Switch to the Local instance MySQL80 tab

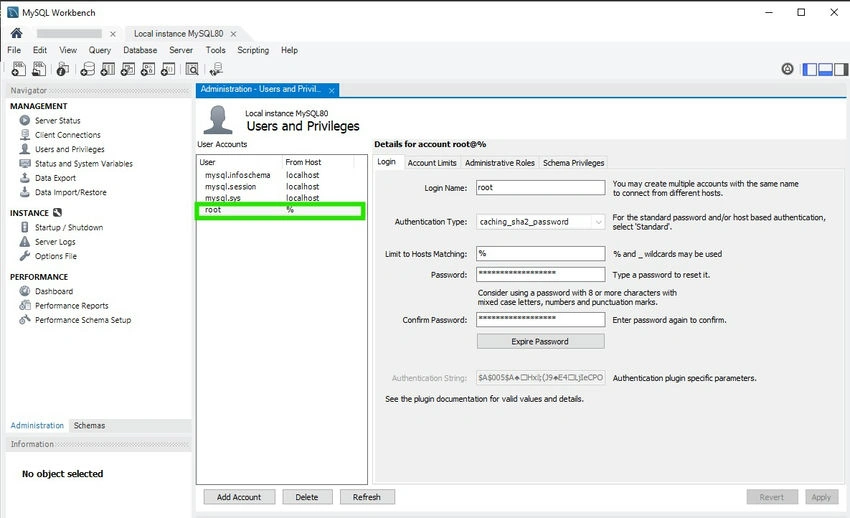click(x=178, y=34)
